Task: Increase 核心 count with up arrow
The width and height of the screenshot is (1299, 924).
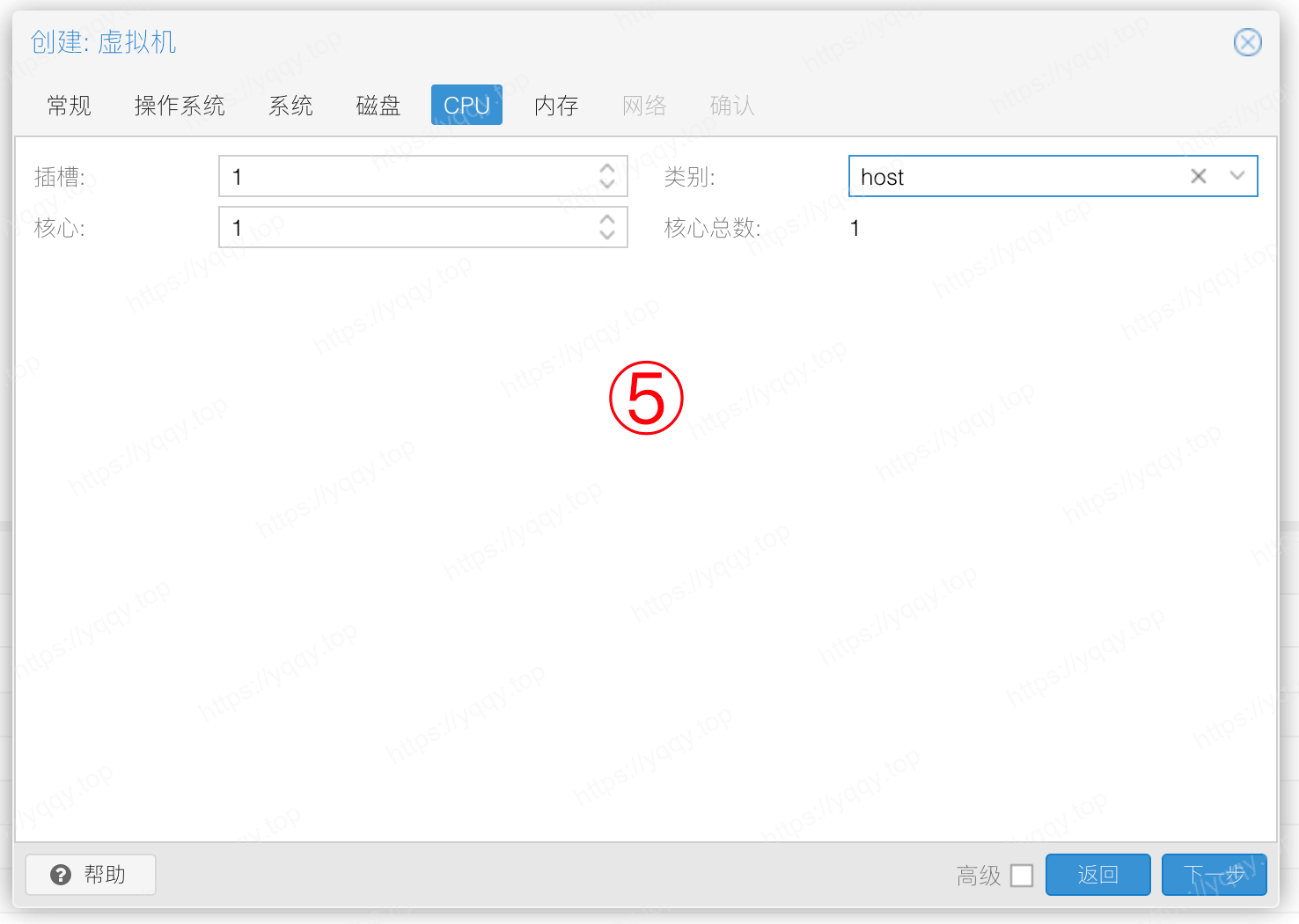Action: point(606,219)
